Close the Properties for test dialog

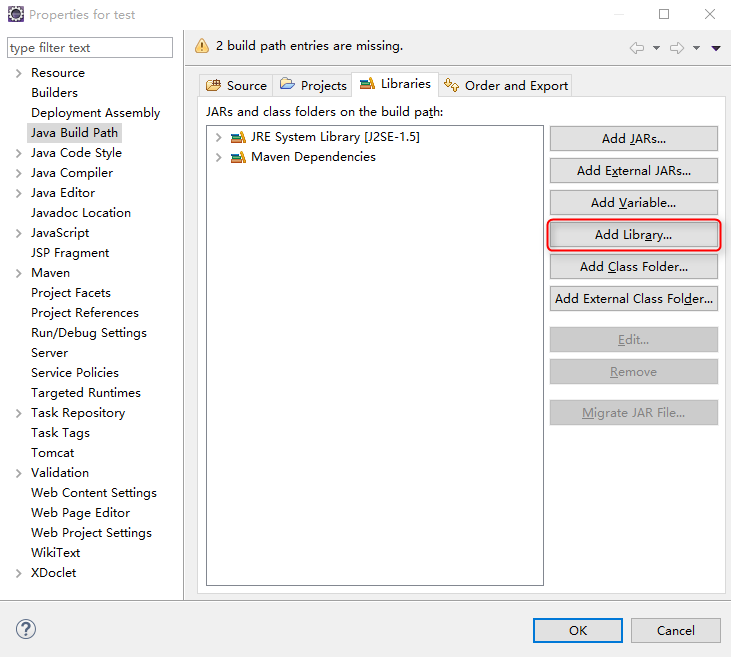710,14
